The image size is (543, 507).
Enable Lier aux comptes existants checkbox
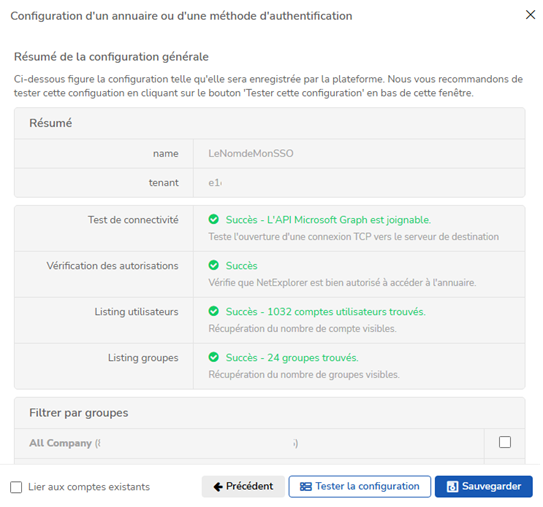(x=16, y=487)
